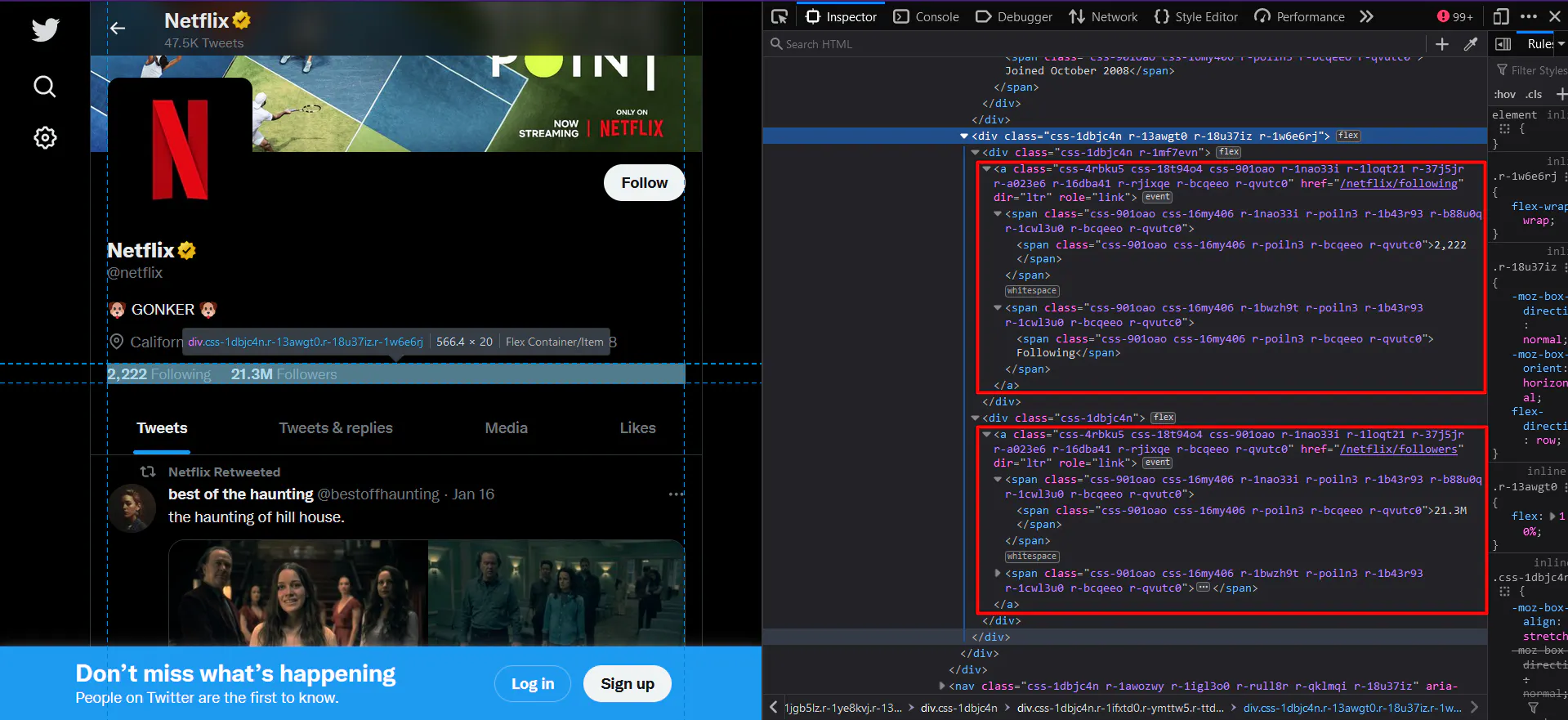1568x720 pixels.
Task: Expand ellipsis badge in collapsed followers span
Action: click(1203, 588)
